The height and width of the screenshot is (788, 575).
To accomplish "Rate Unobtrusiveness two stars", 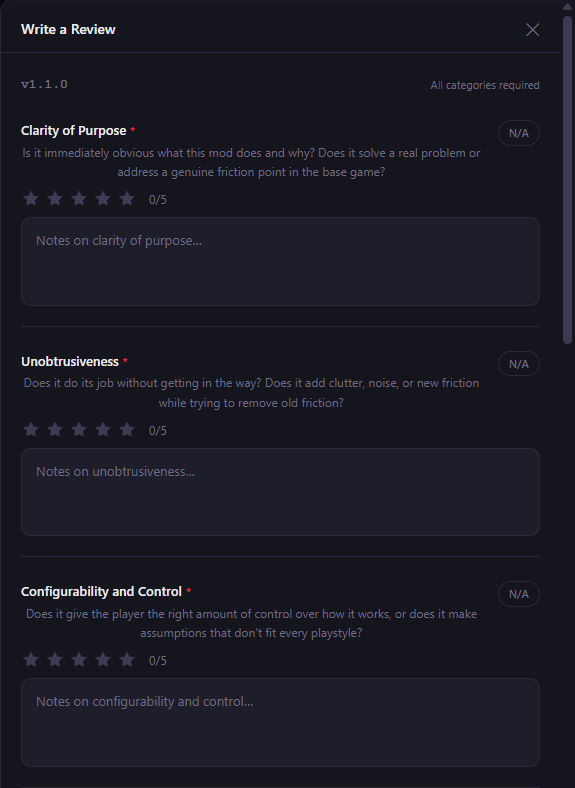I will (x=55, y=430).
